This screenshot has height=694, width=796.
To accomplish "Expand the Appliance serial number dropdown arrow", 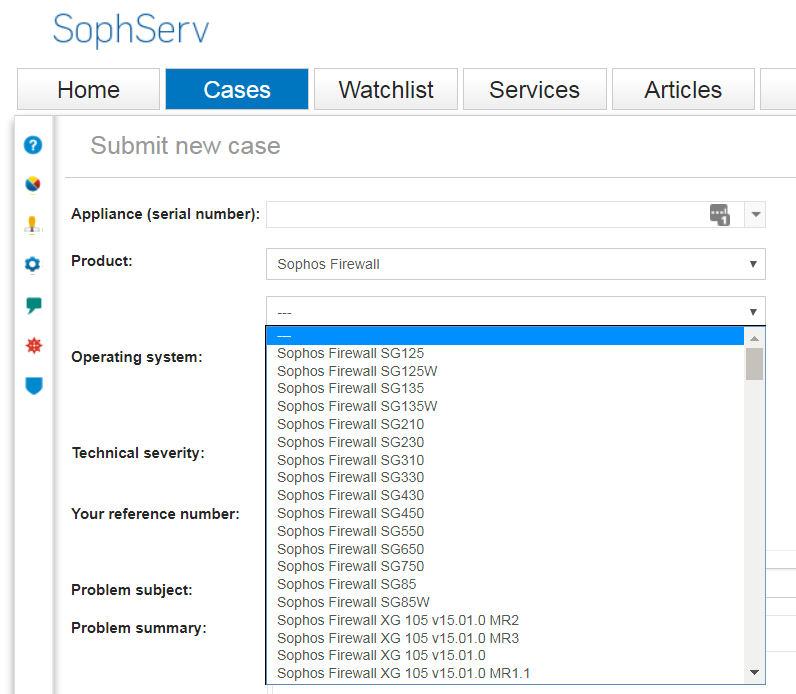I will (755, 214).
